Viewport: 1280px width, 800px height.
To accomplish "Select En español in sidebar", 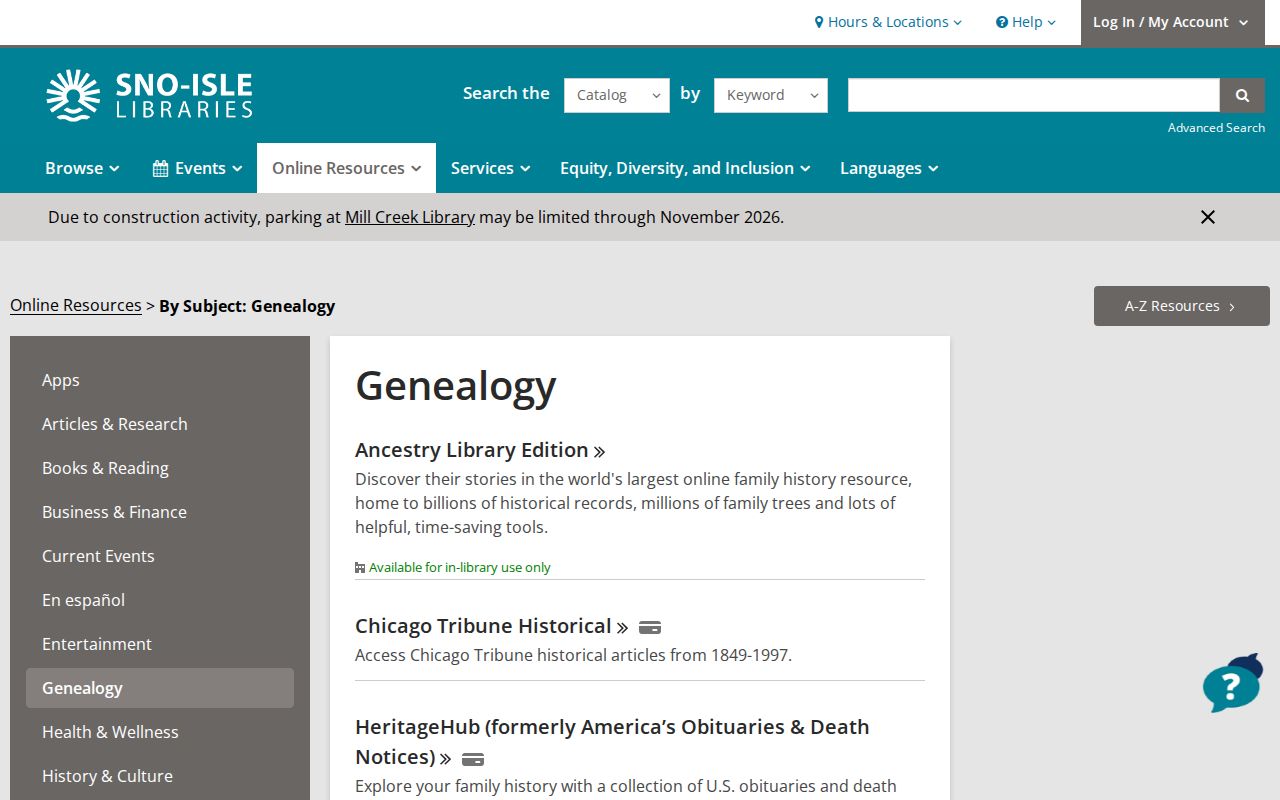I will pos(160,600).
